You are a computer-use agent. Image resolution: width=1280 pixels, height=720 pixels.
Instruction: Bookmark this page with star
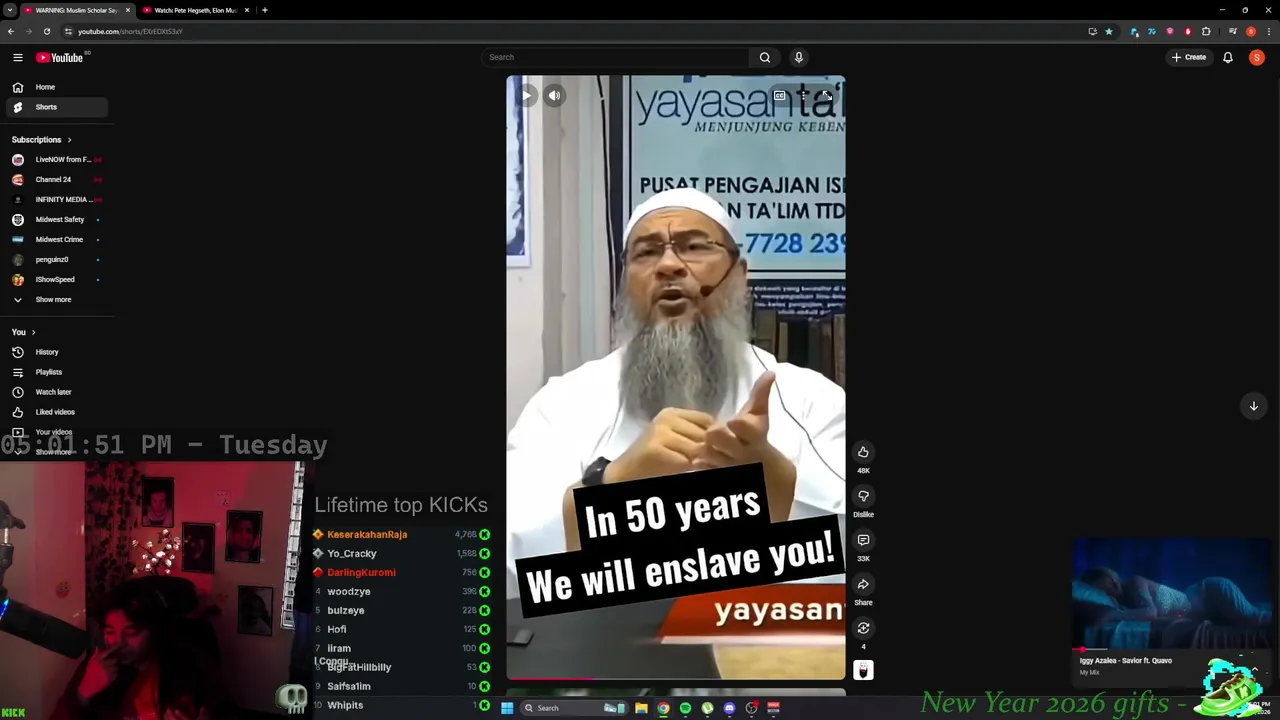click(x=1108, y=31)
